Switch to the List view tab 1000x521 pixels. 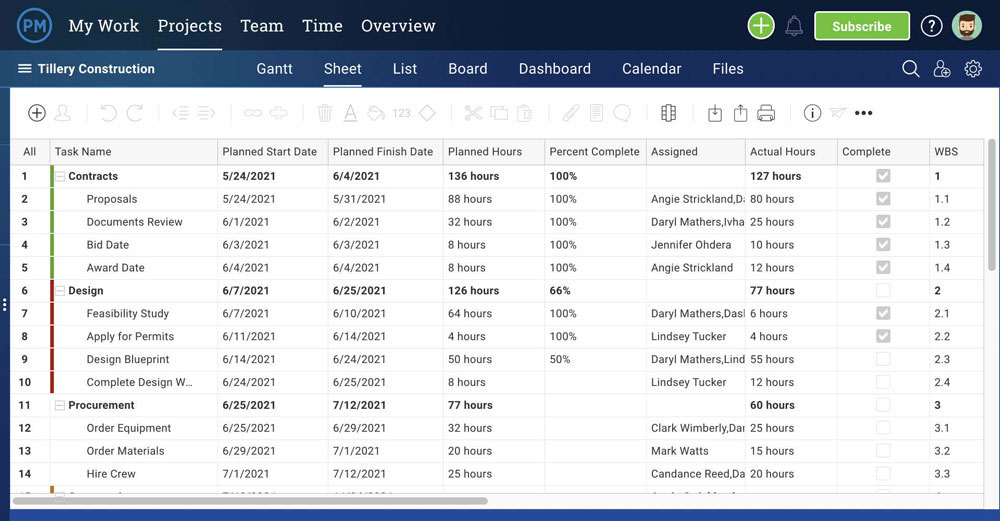click(405, 69)
